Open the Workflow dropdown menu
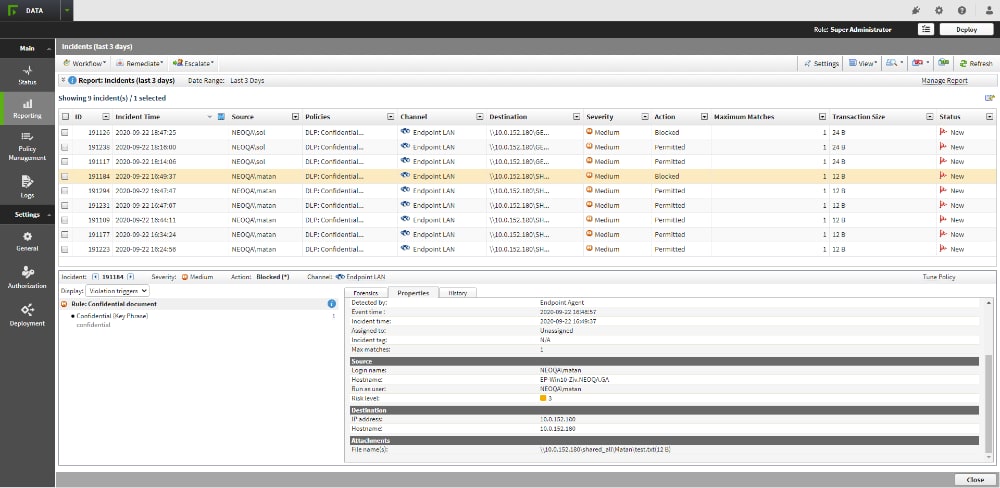 (x=87, y=63)
